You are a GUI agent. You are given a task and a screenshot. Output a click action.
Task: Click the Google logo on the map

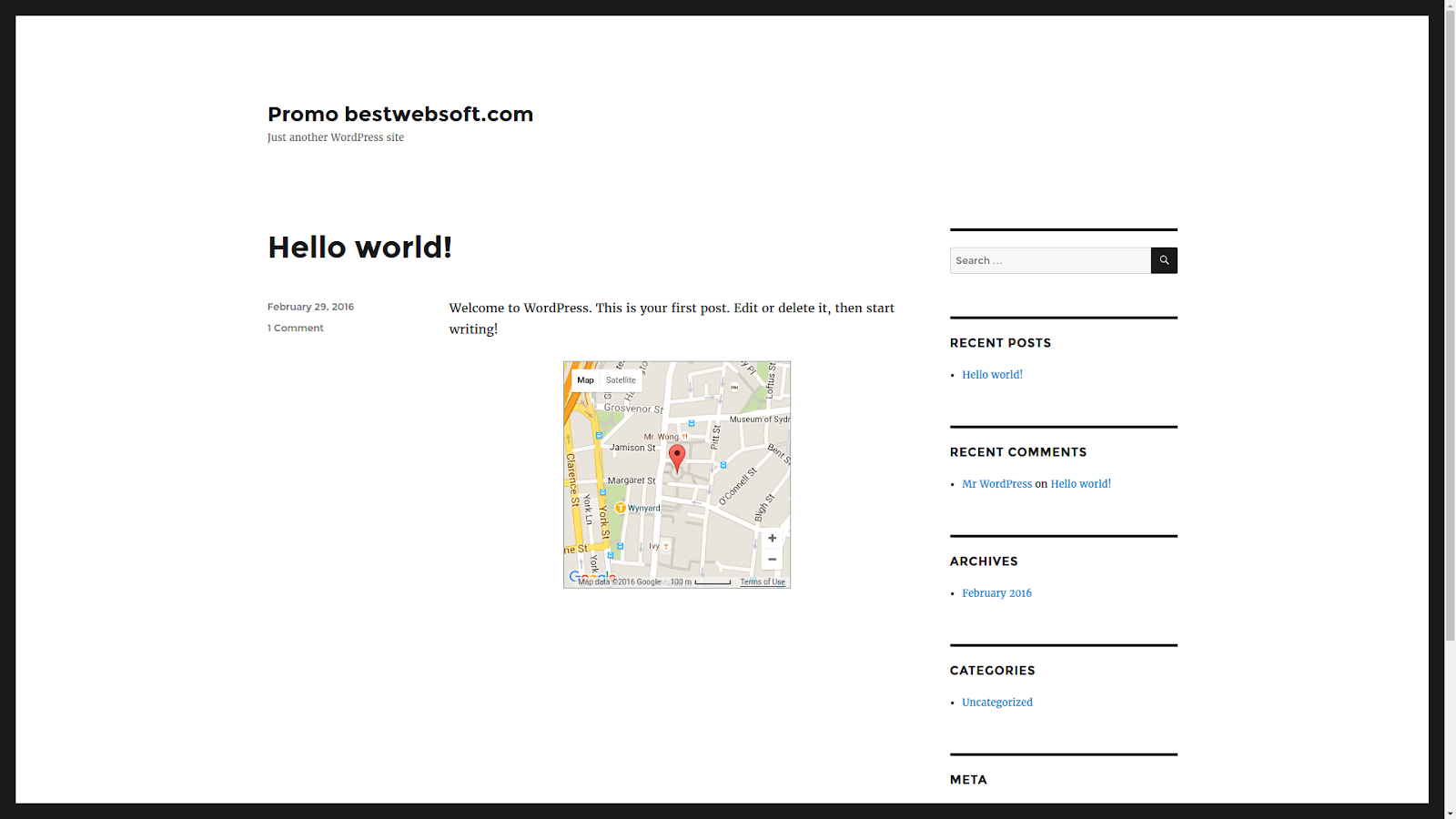coord(592,577)
